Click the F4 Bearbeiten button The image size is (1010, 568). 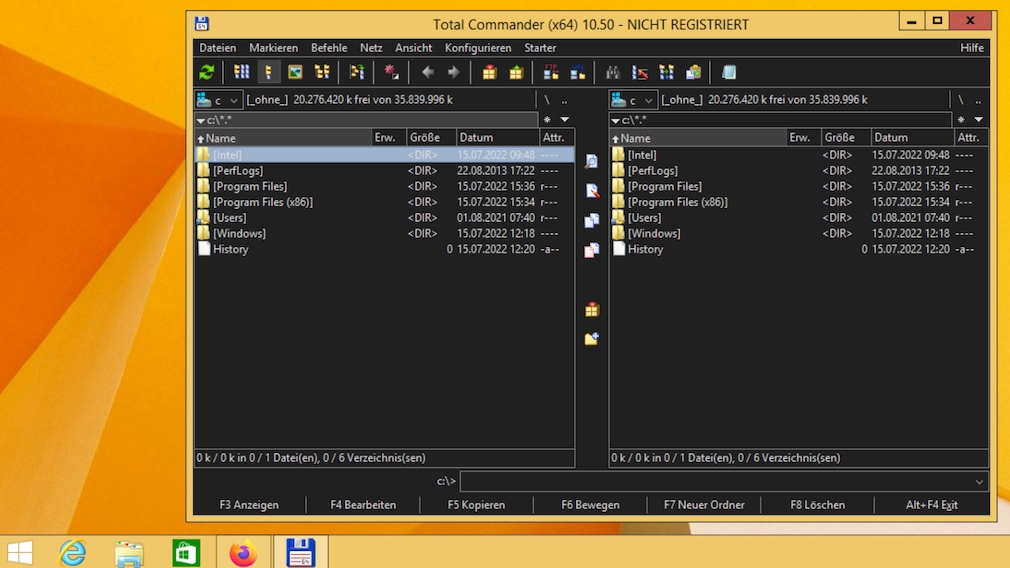pos(363,505)
